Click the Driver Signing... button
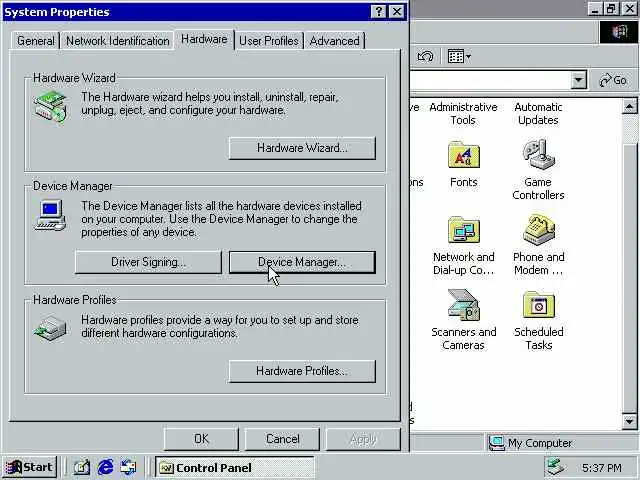This screenshot has height=480, width=640. 148,262
